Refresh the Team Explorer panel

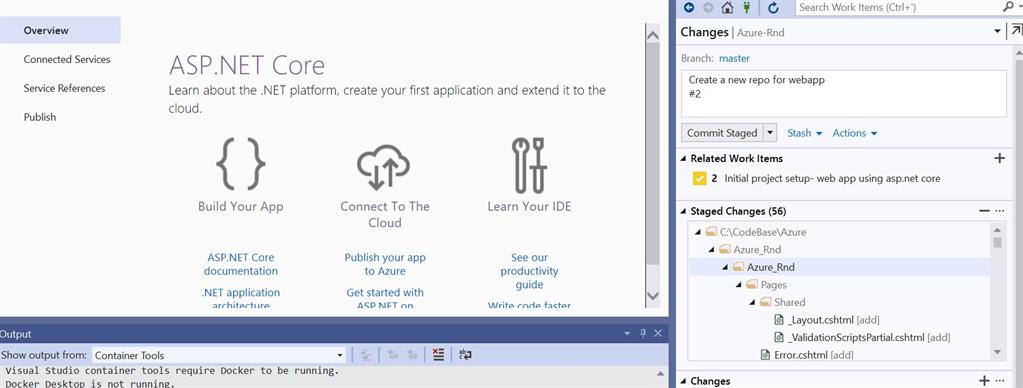(x=774, y=8)
